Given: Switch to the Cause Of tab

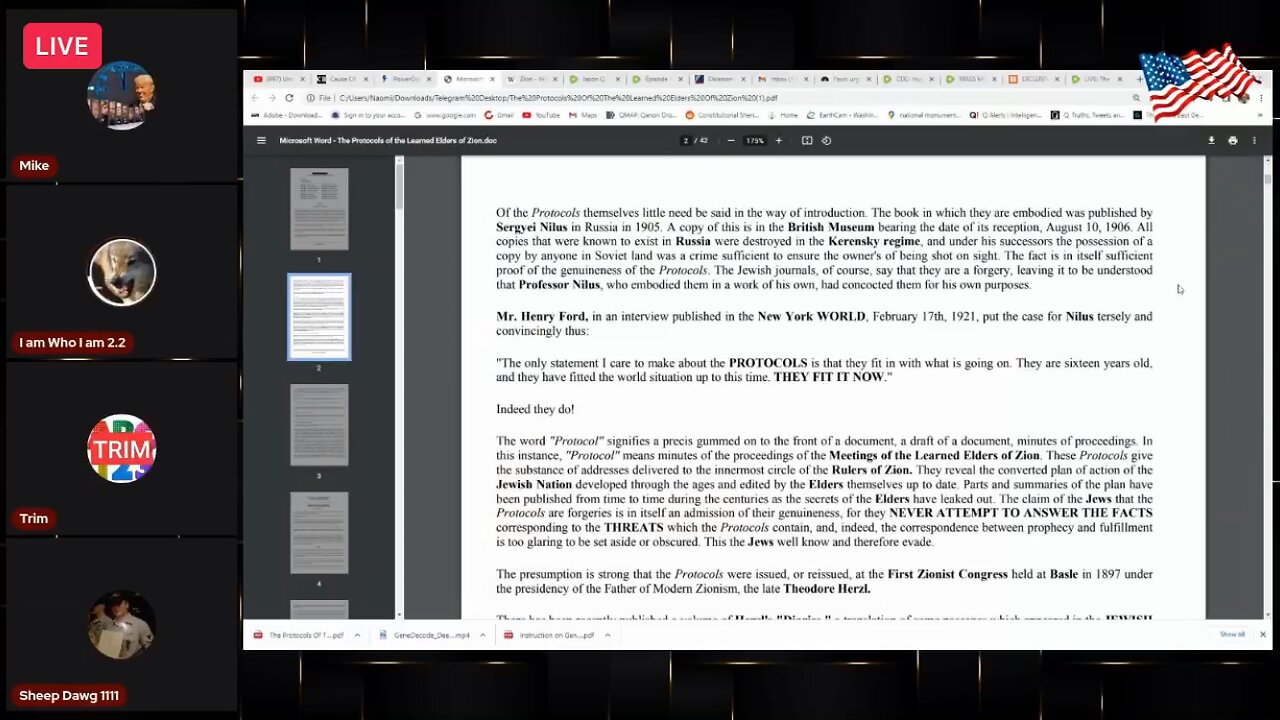Looking at the screenshot, I should click(341, 79).
